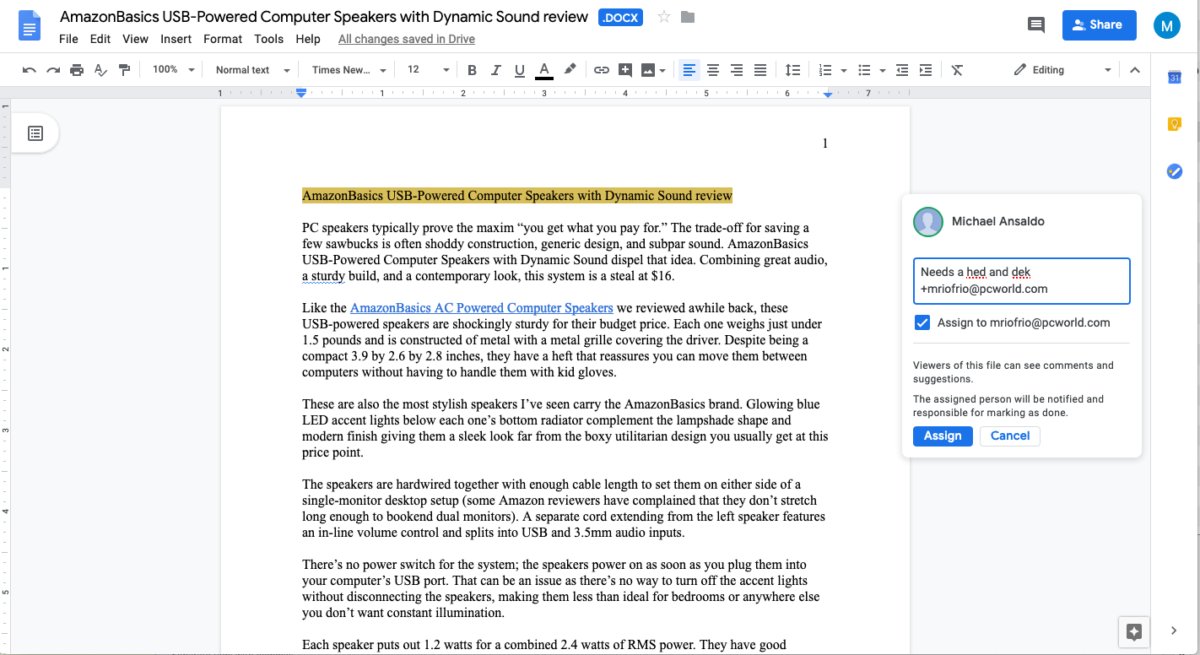Open the zoom level dropdown

[x=172, y=70]
